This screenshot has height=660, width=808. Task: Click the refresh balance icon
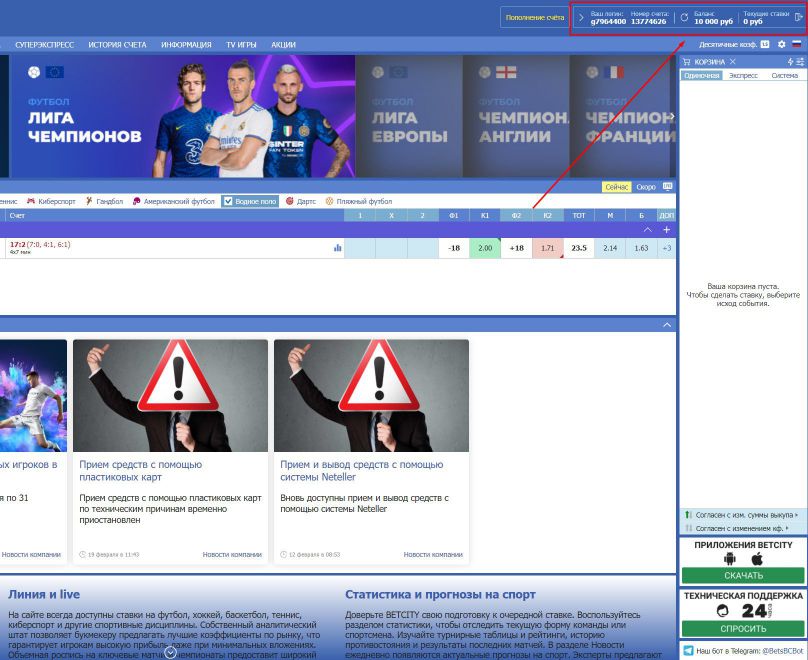click(x=684, y=17)
